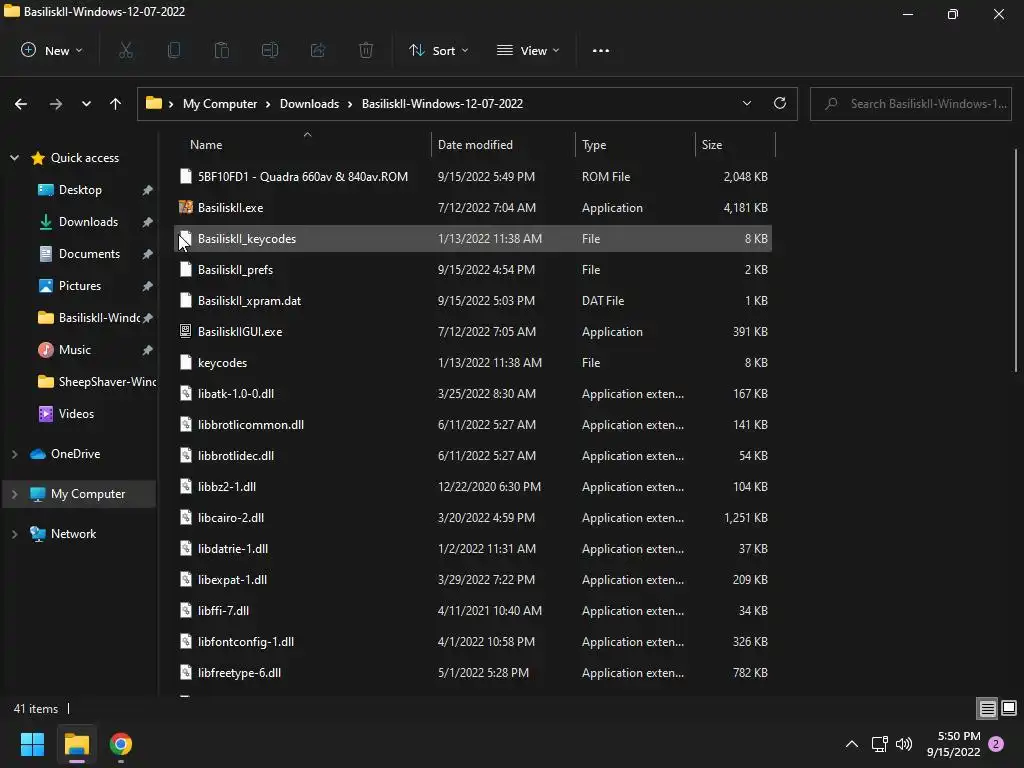Expand the OneDrive tree node
This screenshot has height=768, width=1024.
[x=14, y=454]
